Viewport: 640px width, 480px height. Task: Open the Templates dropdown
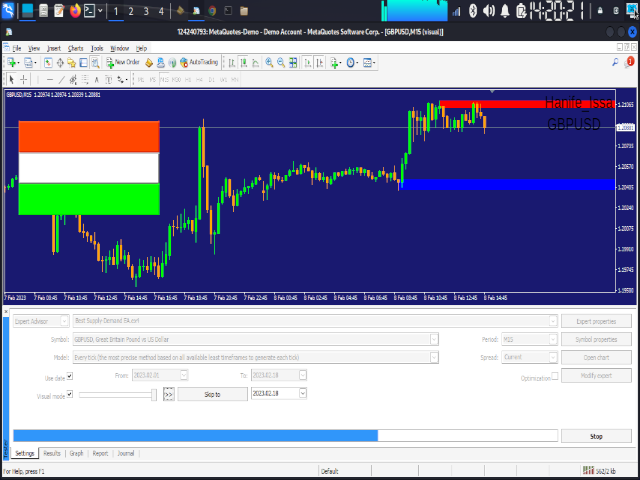pyautogui.click(x=369, y=62)
